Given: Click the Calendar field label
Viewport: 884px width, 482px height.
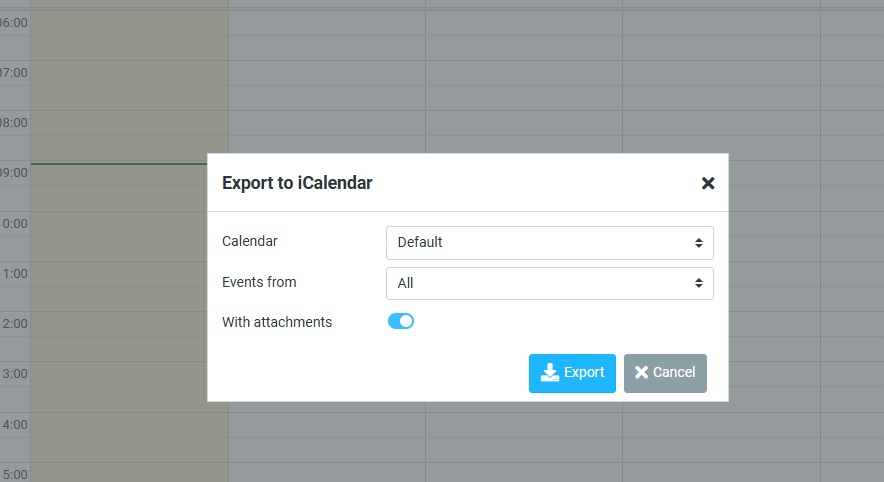Looking at the screenshot, I should [x=250, y=241].
